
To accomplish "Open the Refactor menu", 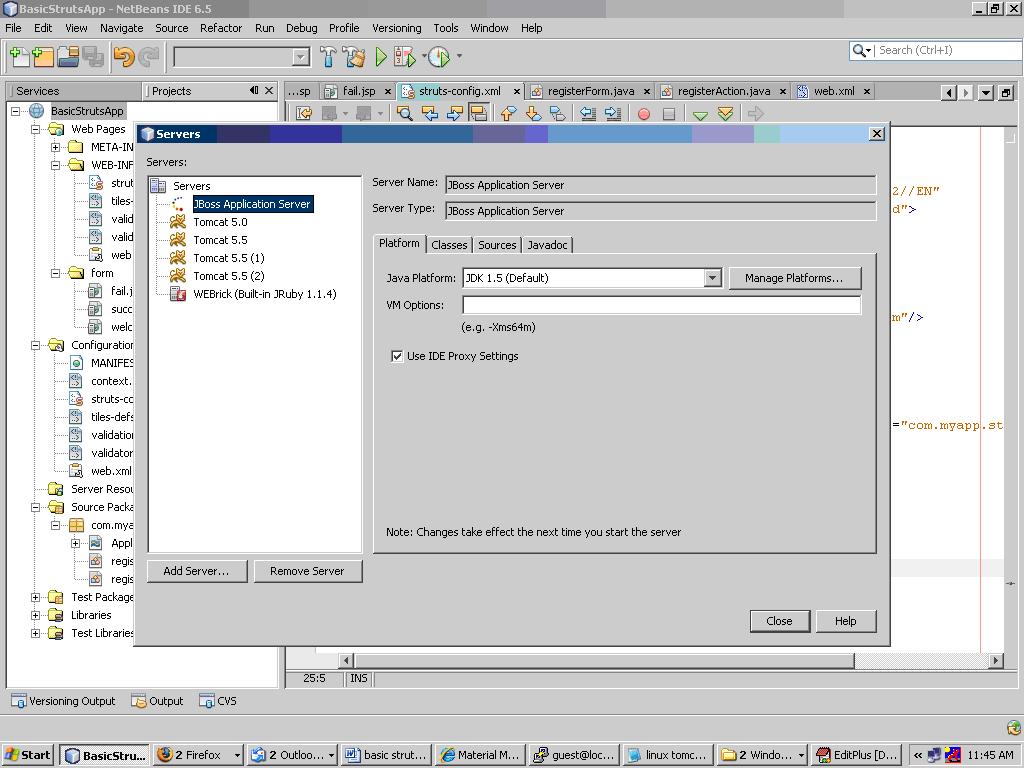I will coord(221,28).
